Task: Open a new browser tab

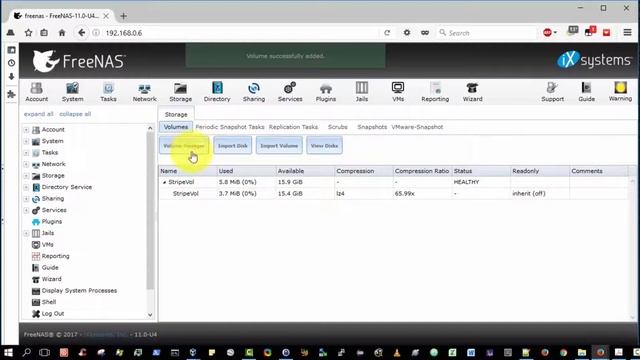Action: (123, 16)
